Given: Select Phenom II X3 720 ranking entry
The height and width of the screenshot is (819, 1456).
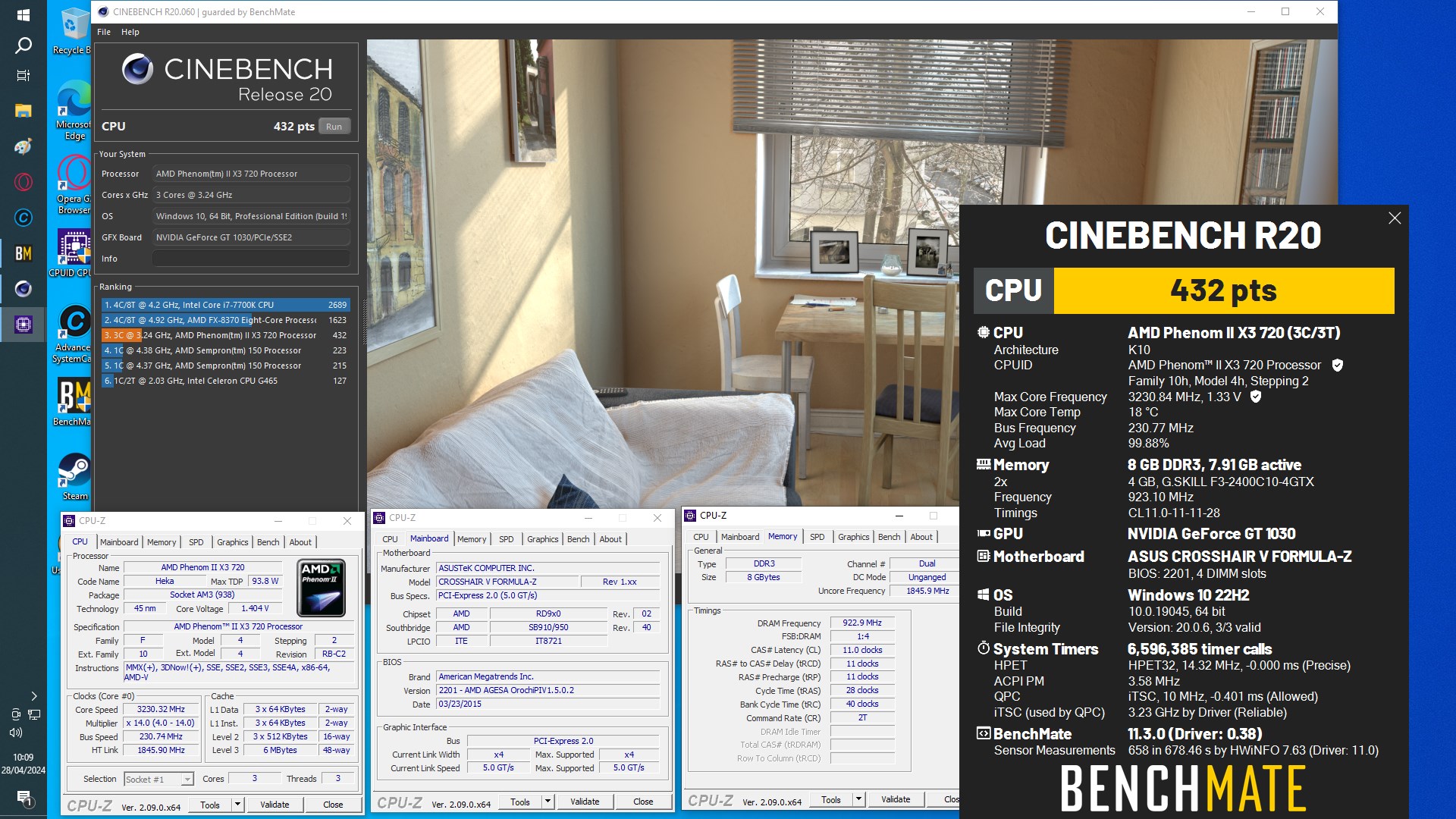Looking at the screenshot, I should pos(226,335).
